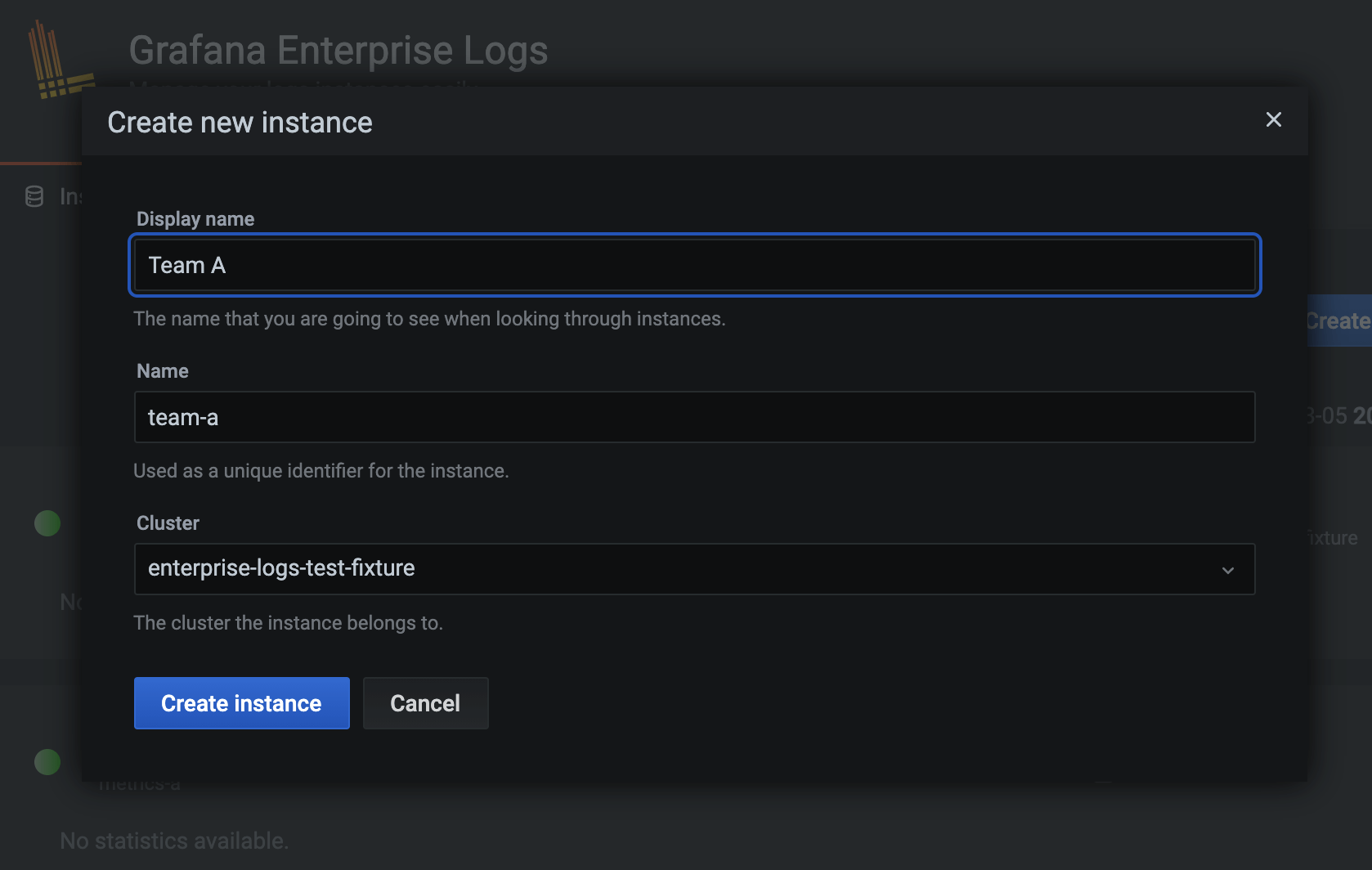Click the Create new instance dialog heading
This screenshot has height=870, width=1372.
tap(240, 123)
